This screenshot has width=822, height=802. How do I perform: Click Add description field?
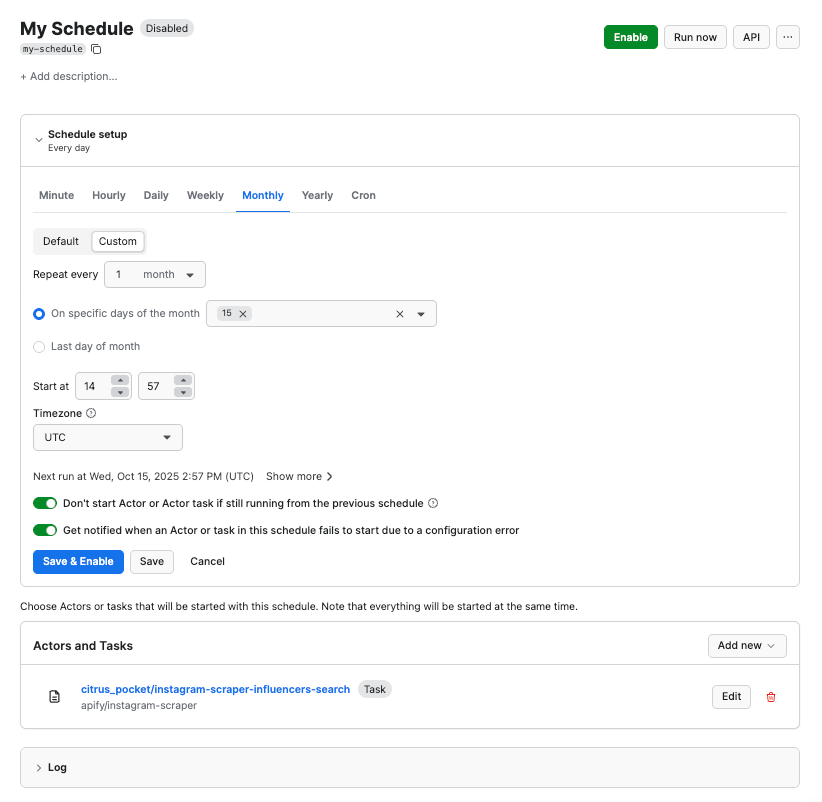tap(68, 77)
